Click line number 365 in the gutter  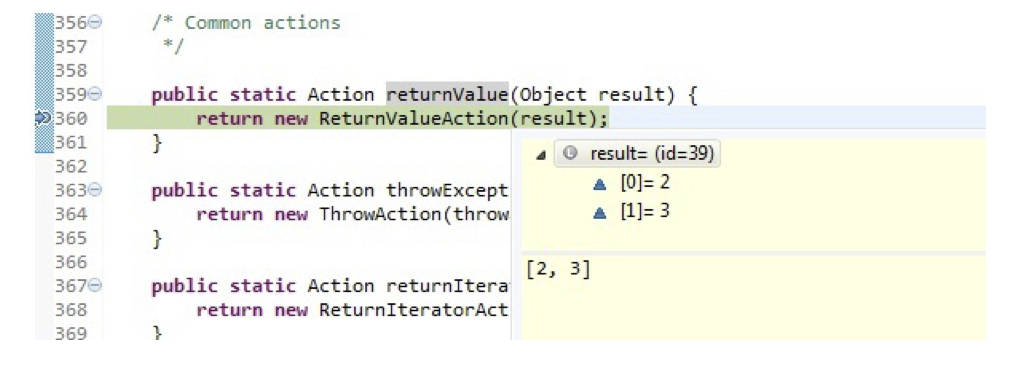coord(70,238)
